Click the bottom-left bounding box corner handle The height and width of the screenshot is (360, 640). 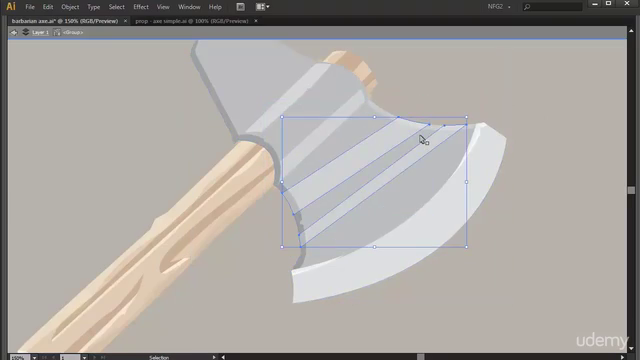click(282, 247)
